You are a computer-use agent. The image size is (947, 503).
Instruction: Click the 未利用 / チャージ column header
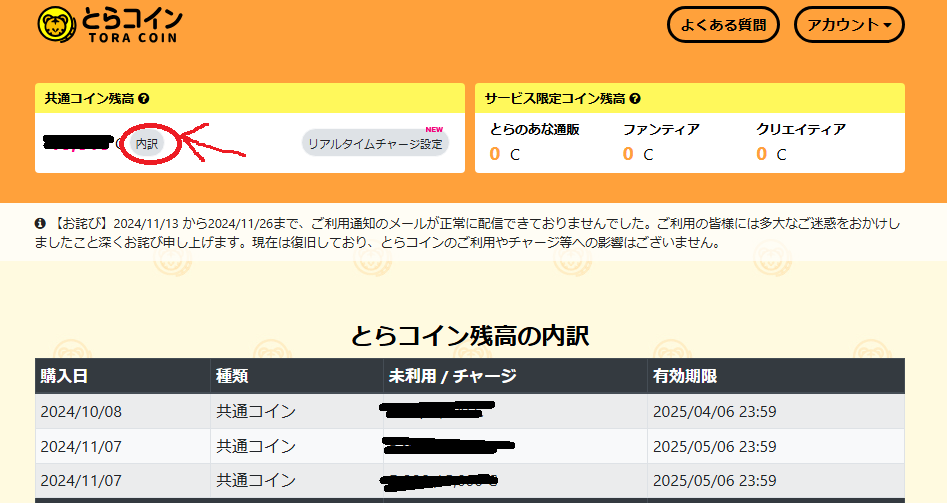[x=453, y=376]
